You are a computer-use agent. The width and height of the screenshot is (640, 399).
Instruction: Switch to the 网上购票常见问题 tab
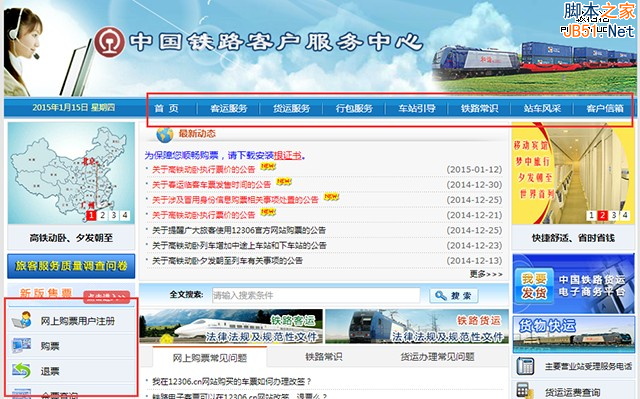click(209, 358)
